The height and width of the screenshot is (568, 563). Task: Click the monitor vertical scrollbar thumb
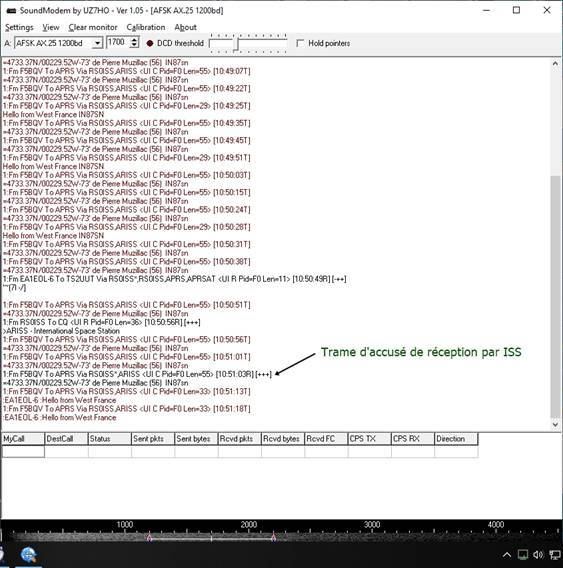555,296
